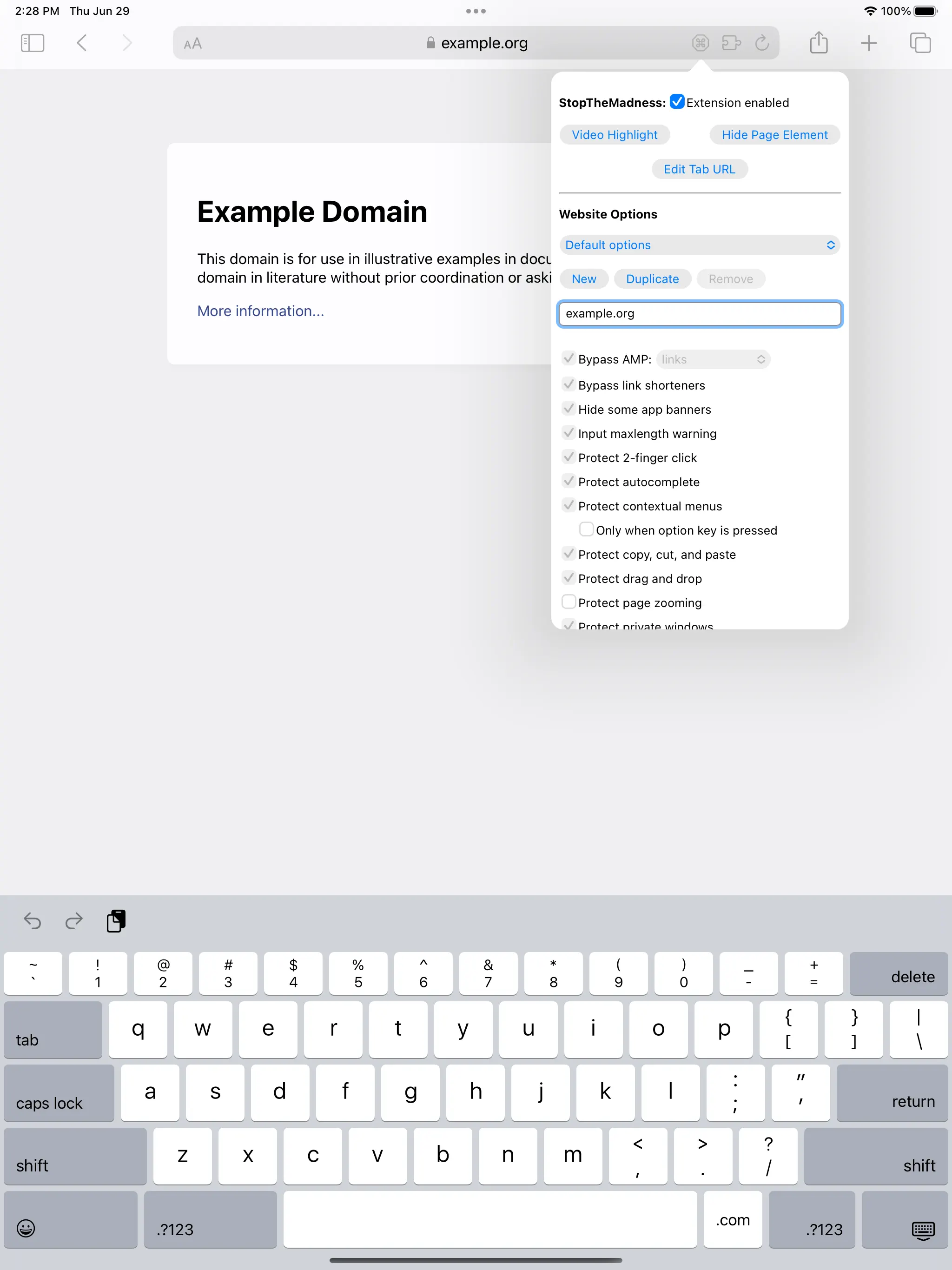Show the sidebar panel

point(32,43)
